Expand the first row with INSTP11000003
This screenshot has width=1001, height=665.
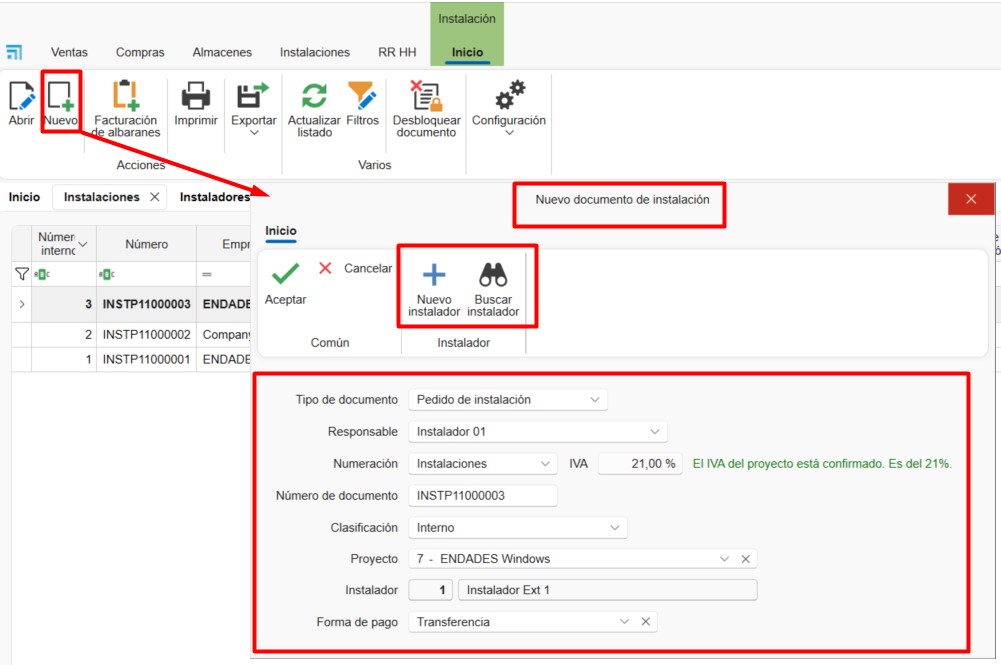[21, 304]
